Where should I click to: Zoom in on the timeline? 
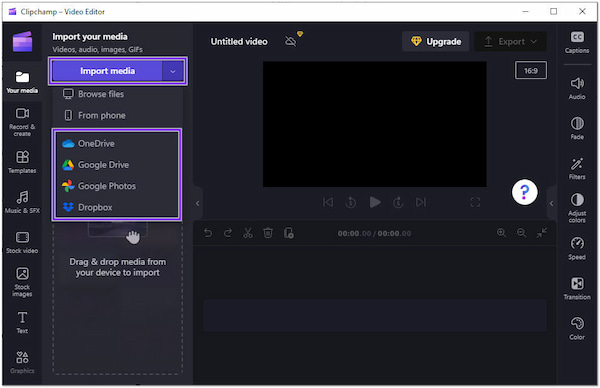tap(501, 233)
